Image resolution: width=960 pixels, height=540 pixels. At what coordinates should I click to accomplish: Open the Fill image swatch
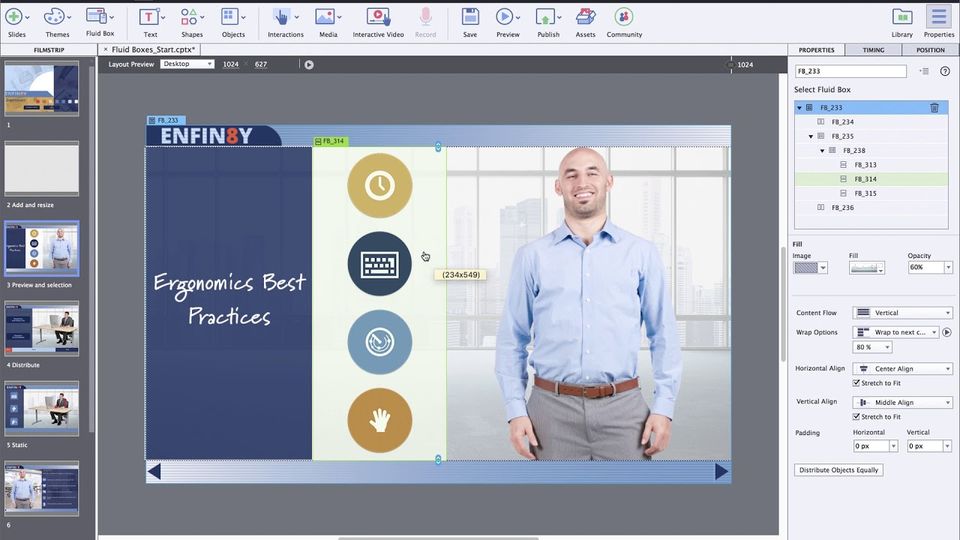(x=811, y=268)
